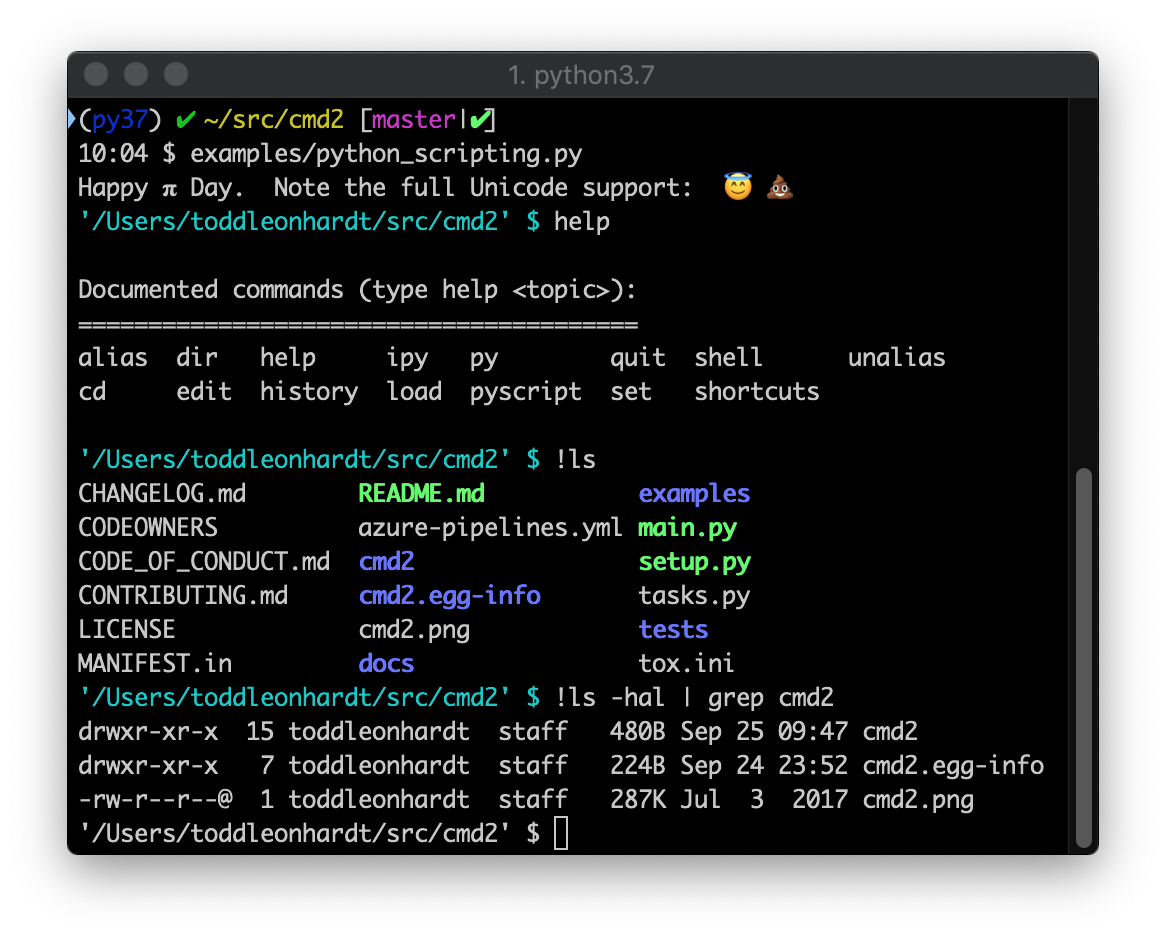Click README.md in the file listing
The height and width of the screenshot is (938, 1166).
click(421, 493)
